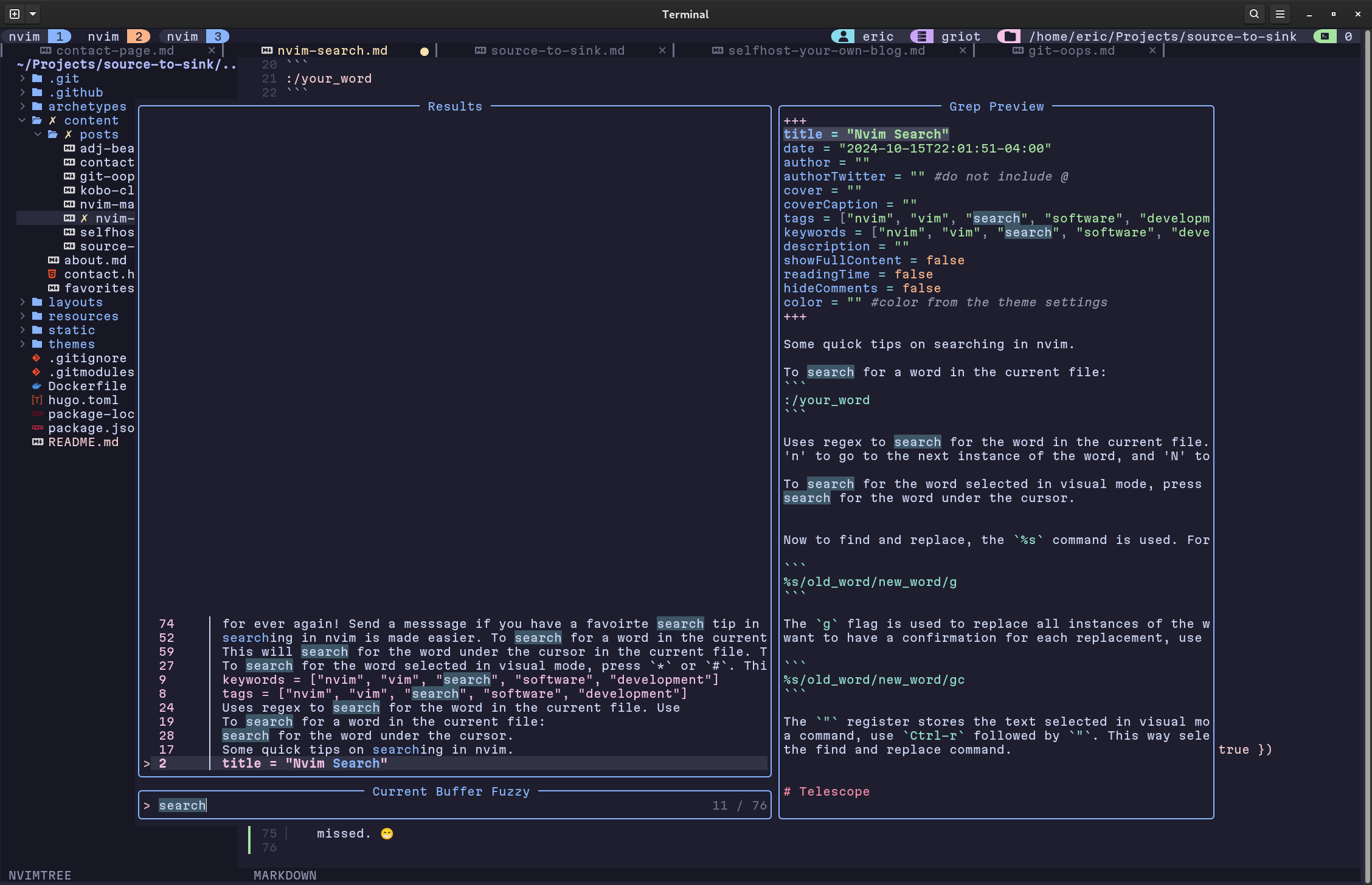Click the markdown icon of kobo-cl file

[69, 190]
